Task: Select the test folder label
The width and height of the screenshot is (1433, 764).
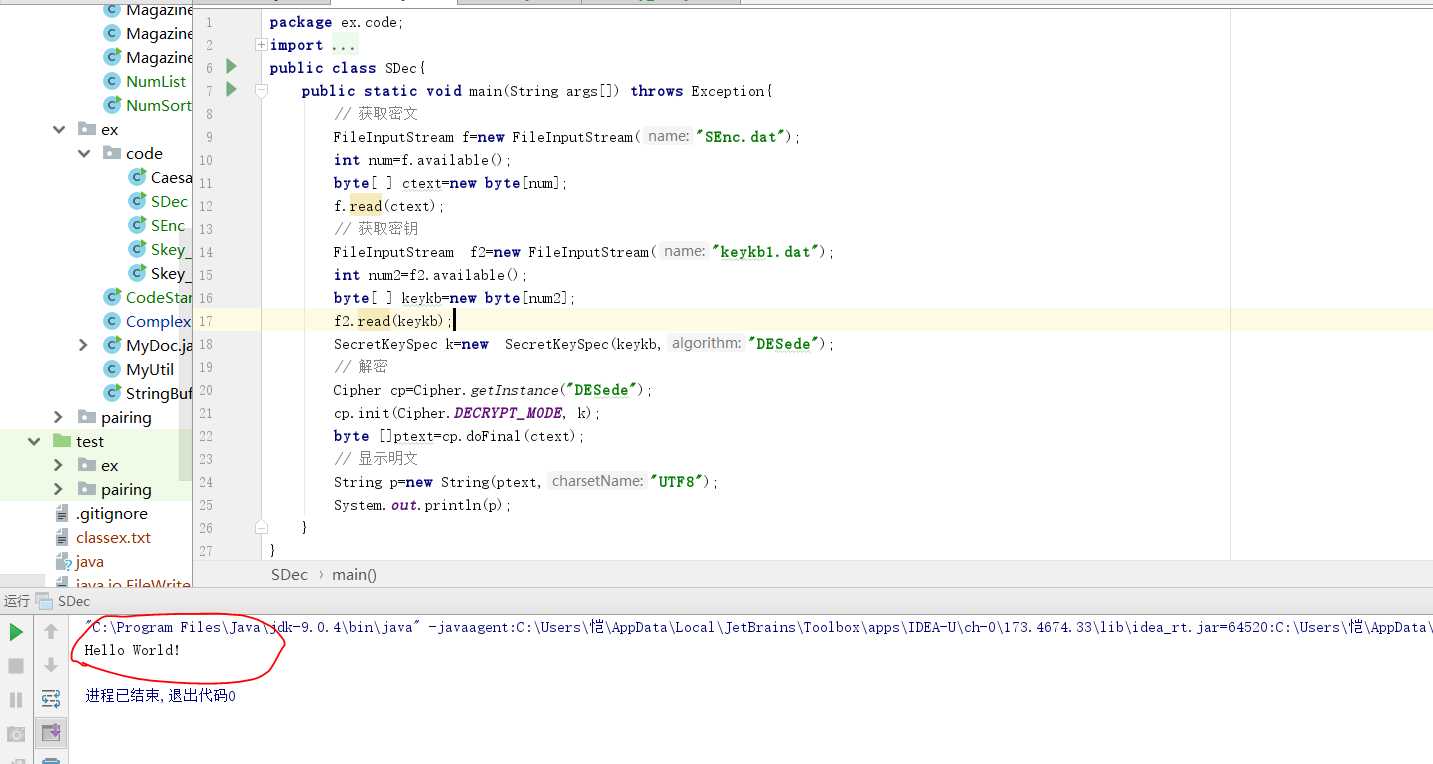Action: point(90,441)
